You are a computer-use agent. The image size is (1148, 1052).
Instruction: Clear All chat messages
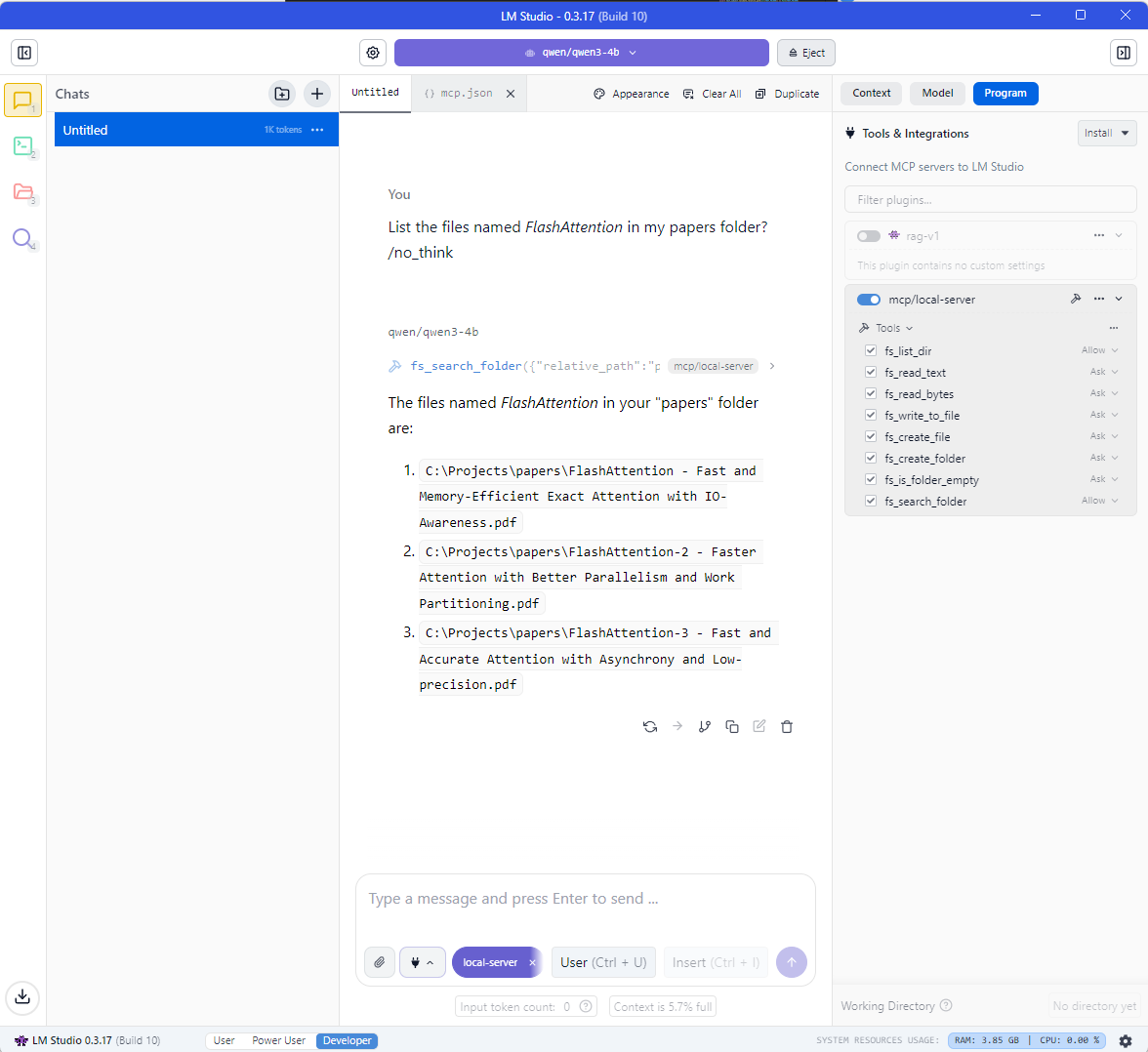(713, 94)
